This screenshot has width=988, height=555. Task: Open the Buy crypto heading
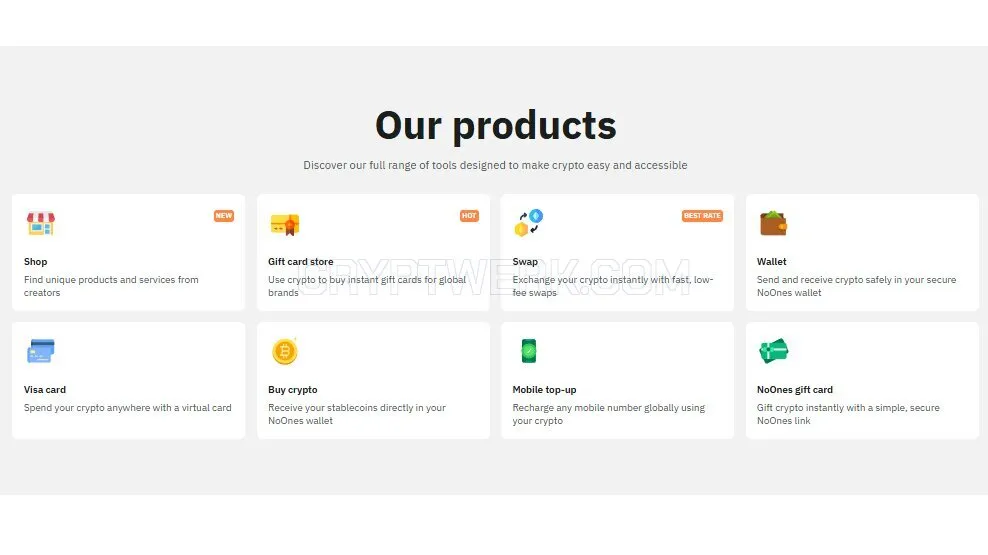(292, 389)
